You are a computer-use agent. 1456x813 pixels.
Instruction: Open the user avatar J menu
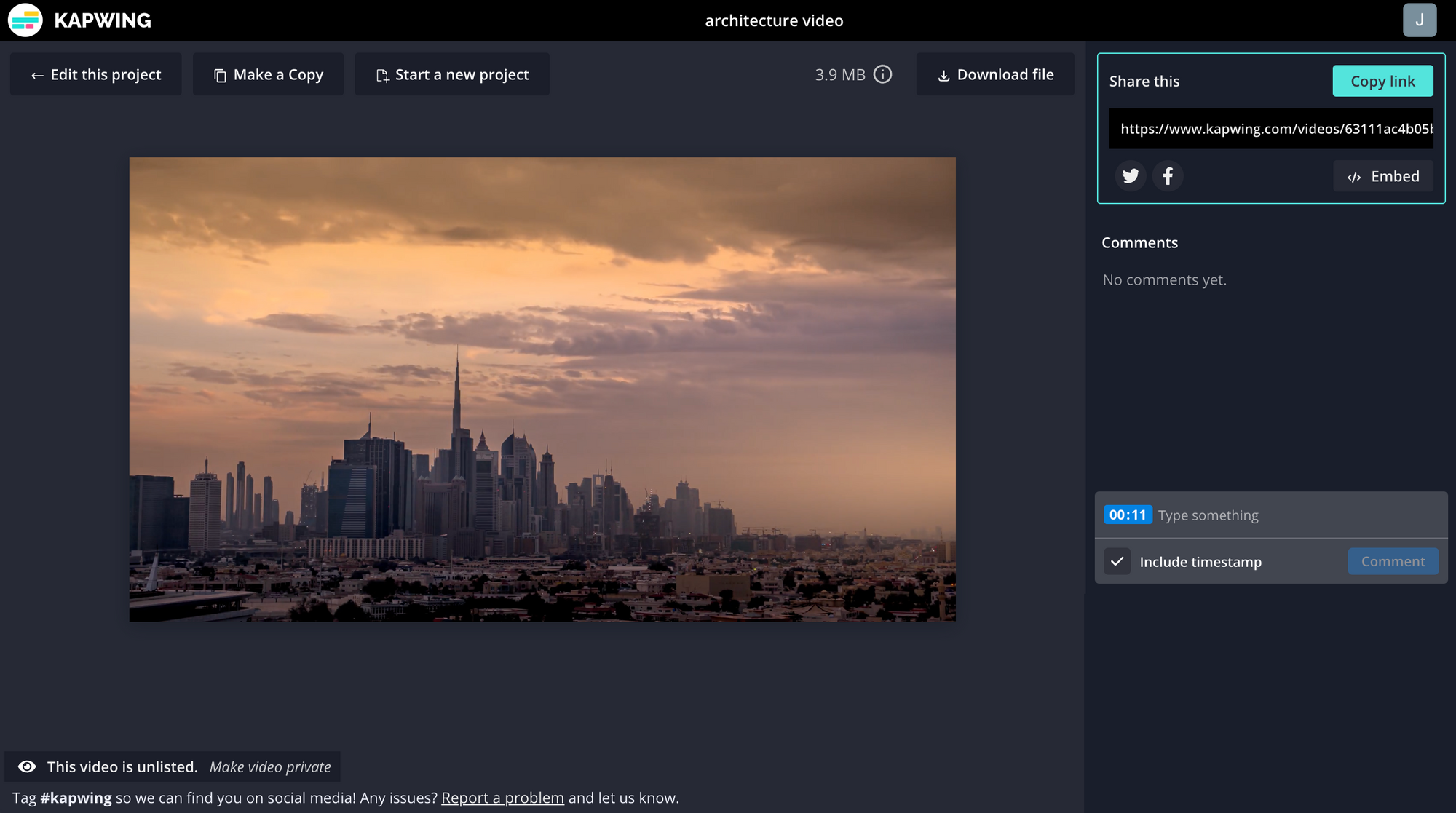tap(1419, 20)
